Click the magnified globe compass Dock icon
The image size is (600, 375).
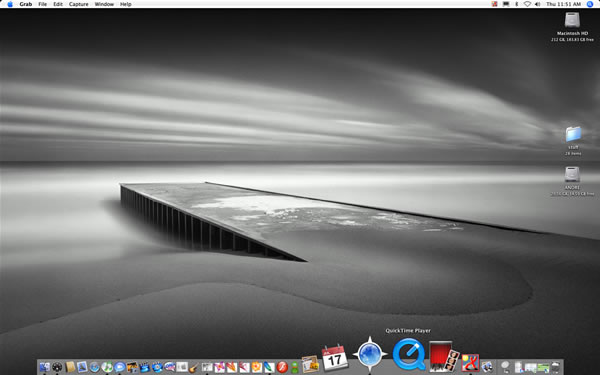(x=369, y=354)
